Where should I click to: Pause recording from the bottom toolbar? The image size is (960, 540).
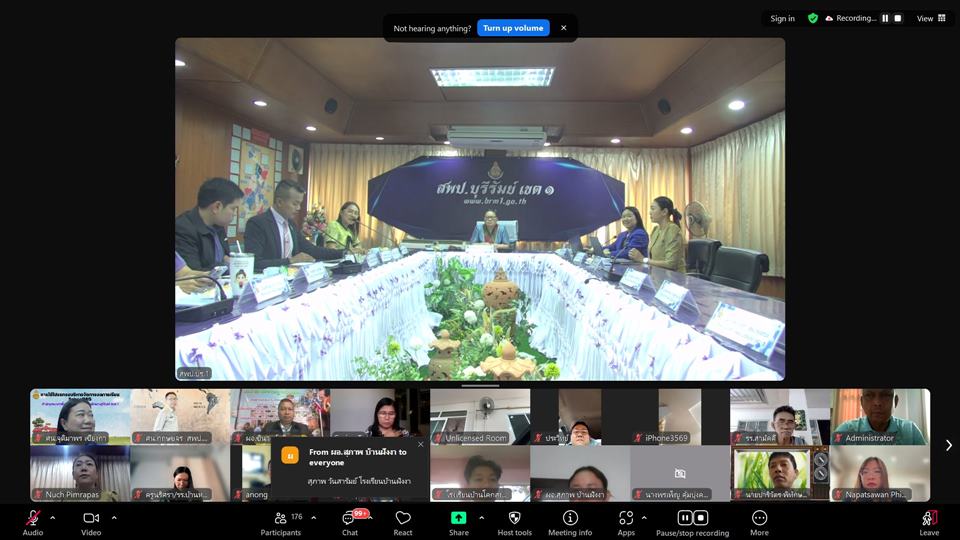(684, 518)
